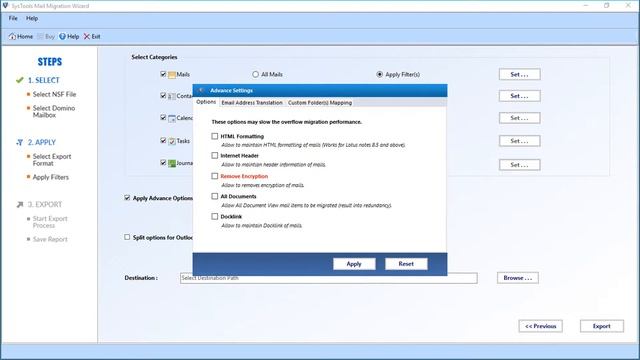Viewport: 640px width, 360px height.
Task: Uncheck the Journal category checkbox
Action: click(x=163, y=162)
